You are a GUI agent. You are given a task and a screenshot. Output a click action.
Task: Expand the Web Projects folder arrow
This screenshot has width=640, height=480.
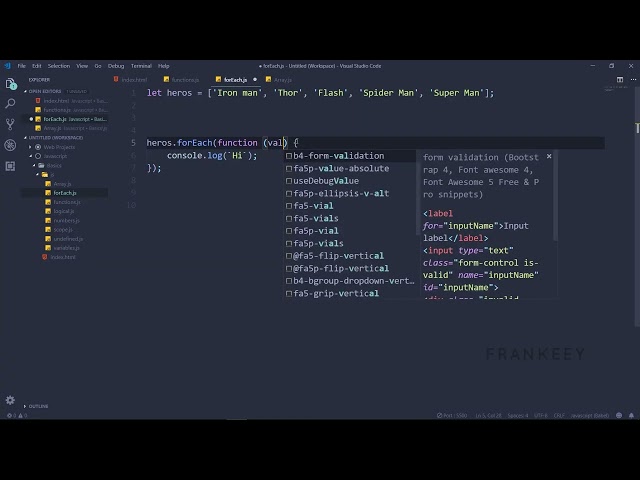tap(30, 147)
